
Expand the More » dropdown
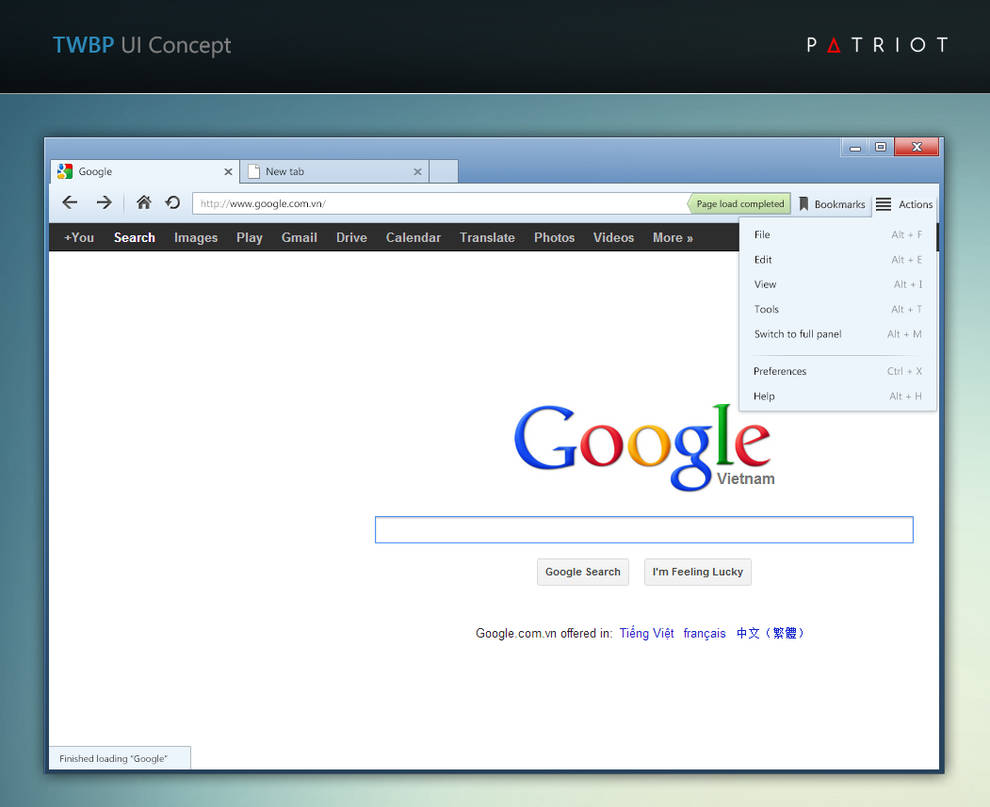point(673,237)
